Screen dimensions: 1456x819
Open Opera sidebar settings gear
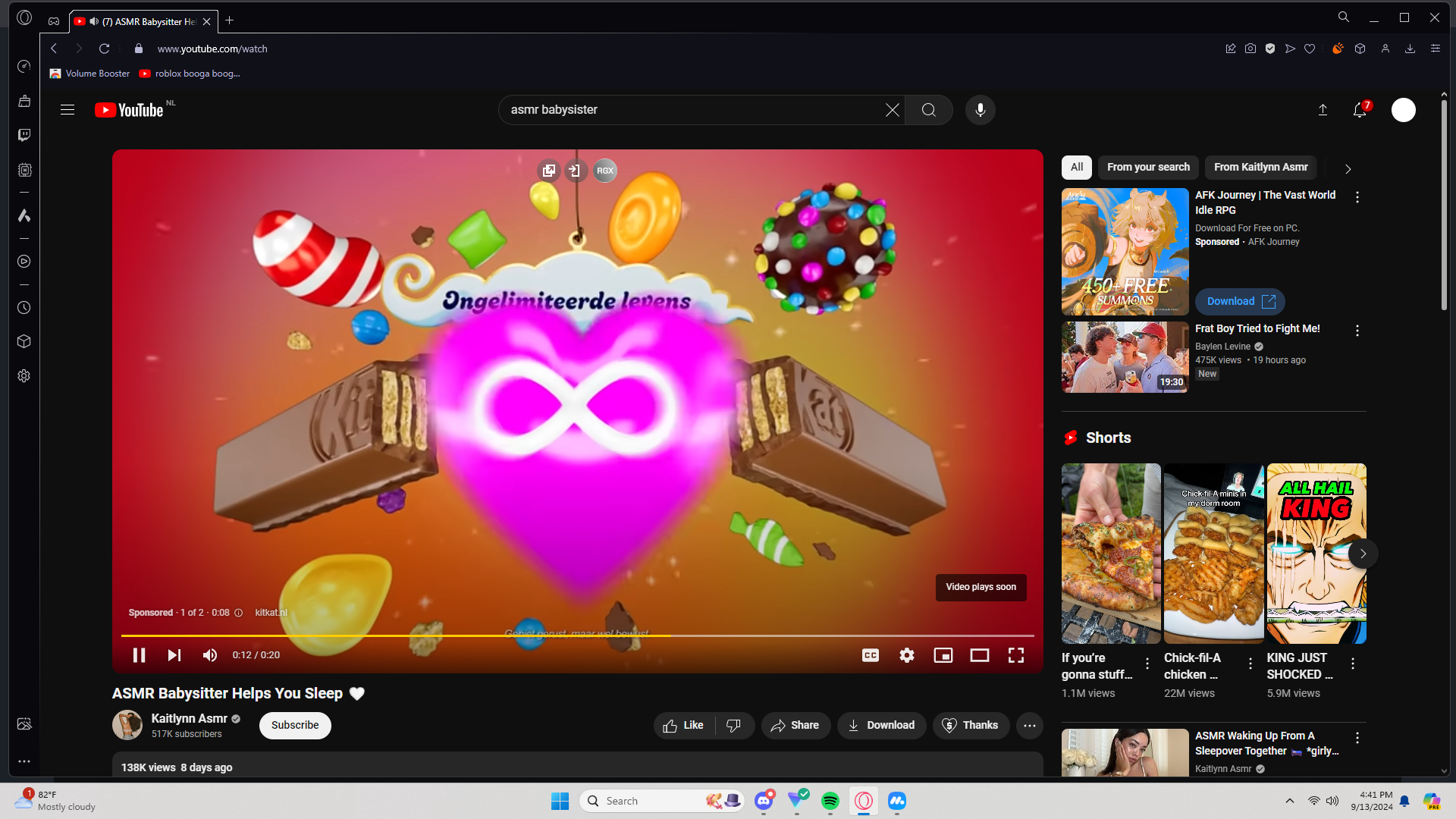tap(24, 376)
